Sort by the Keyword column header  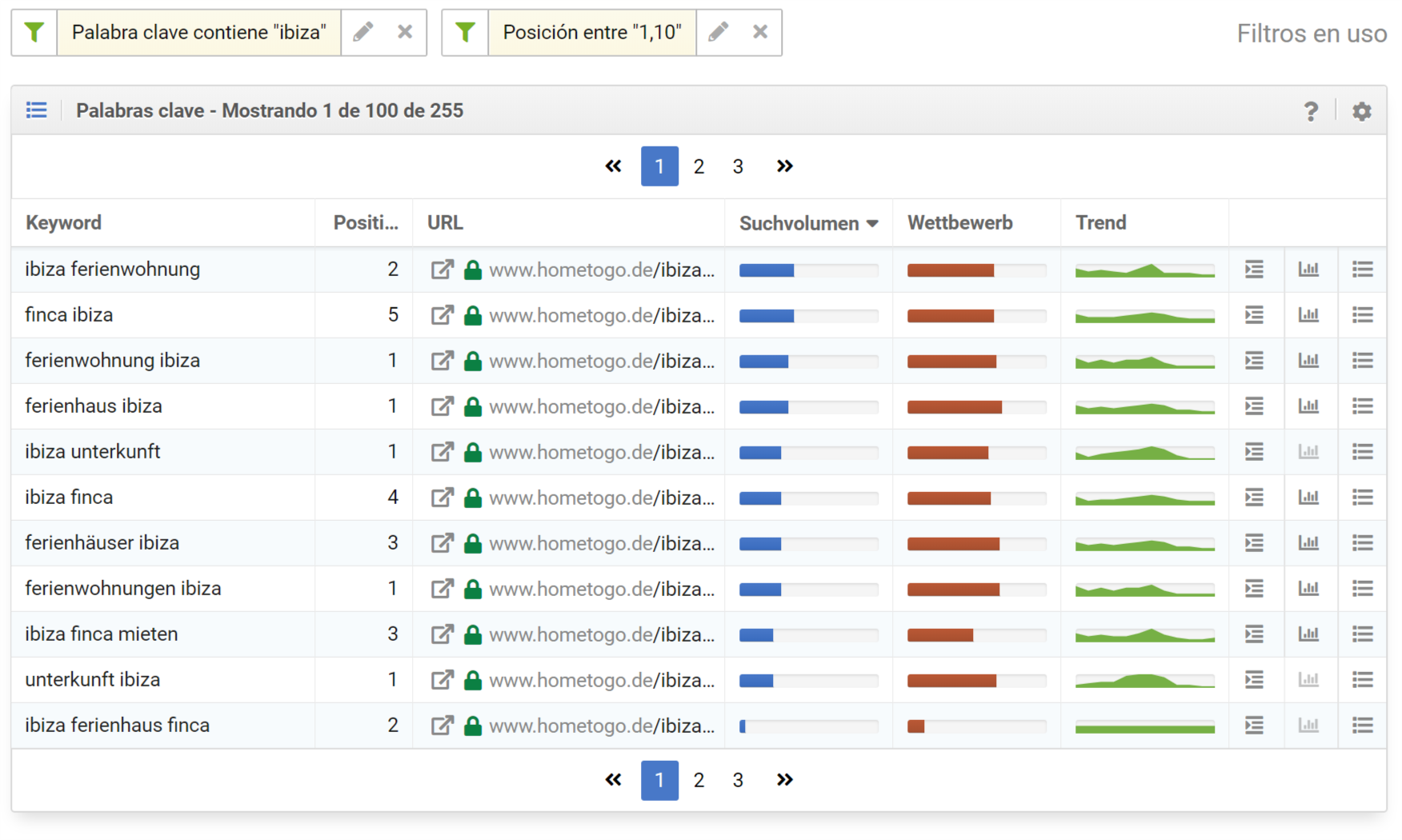(63, 223)
